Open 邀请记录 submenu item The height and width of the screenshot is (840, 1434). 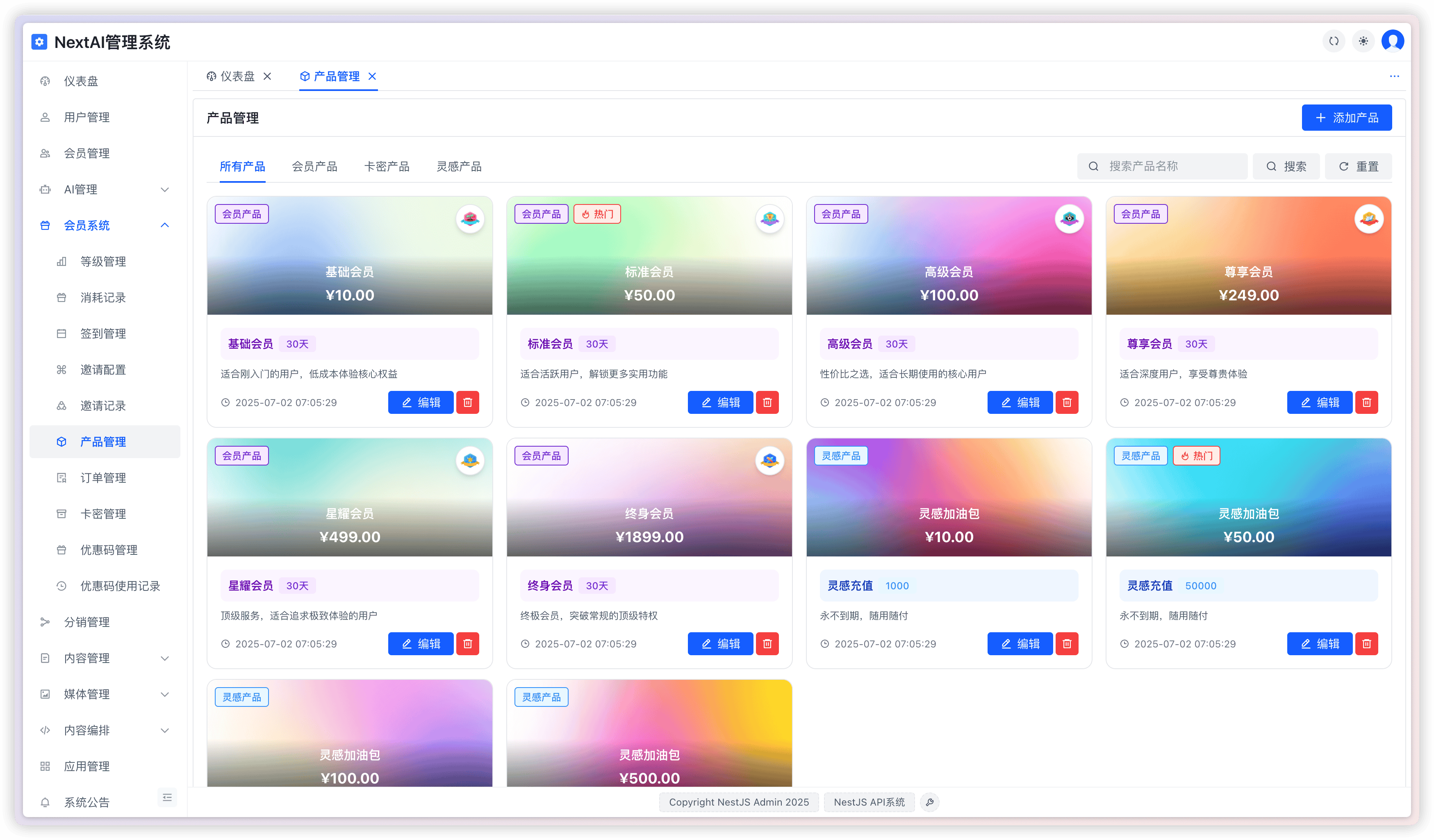(105, 406)
